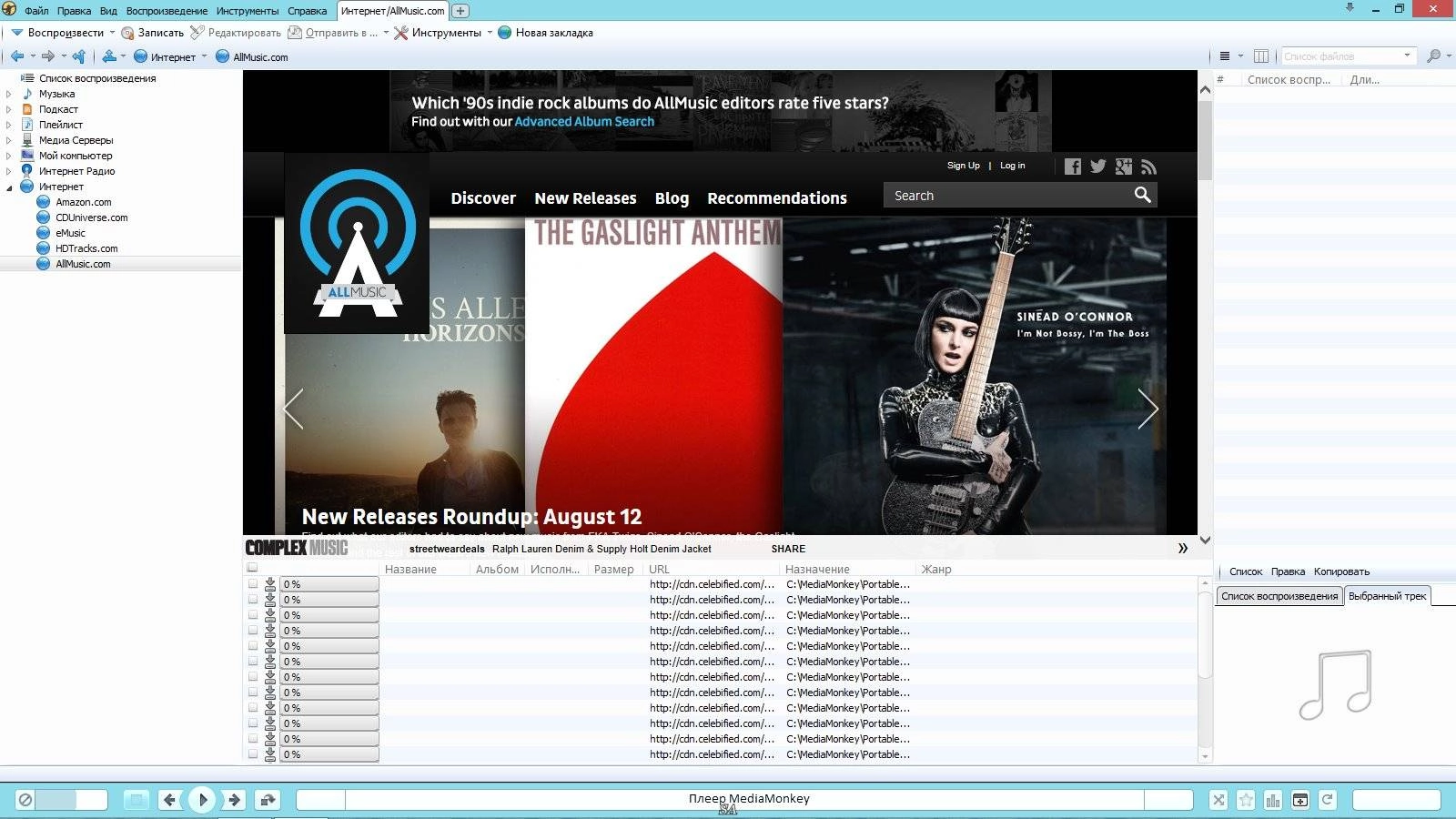The height and width of the screenshot is (819, 1456).
Task: Check the first download row checkbox
Action: pyautogui.click(x=253, y=584)
